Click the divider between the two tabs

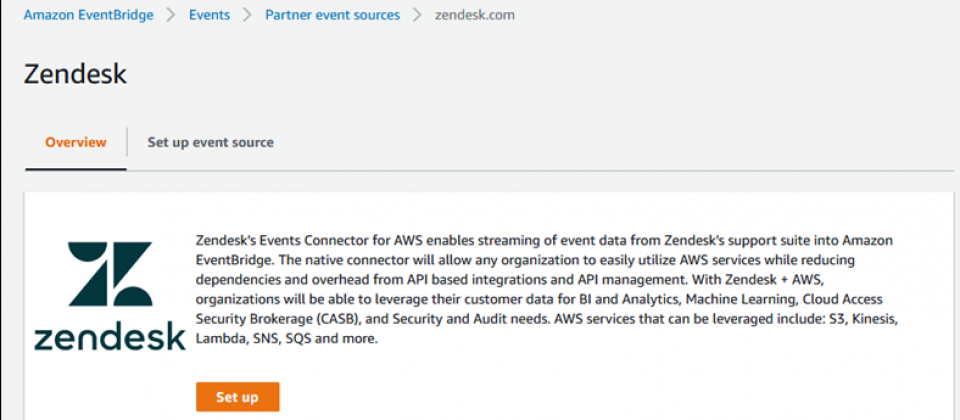pyautogui.click(x=127, y=143)
